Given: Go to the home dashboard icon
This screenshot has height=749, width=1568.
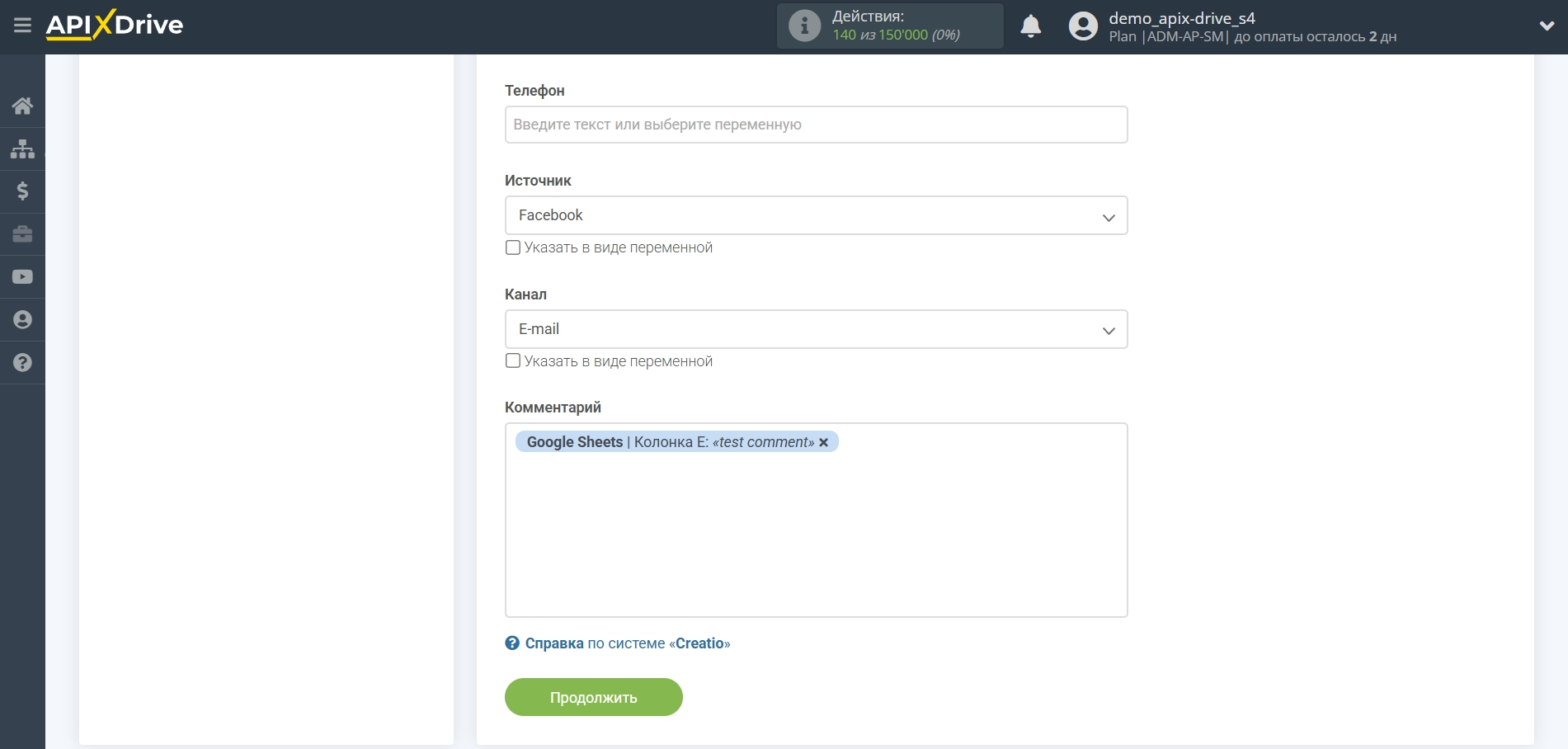Looking at the screenshot, I should pos(22,106).
